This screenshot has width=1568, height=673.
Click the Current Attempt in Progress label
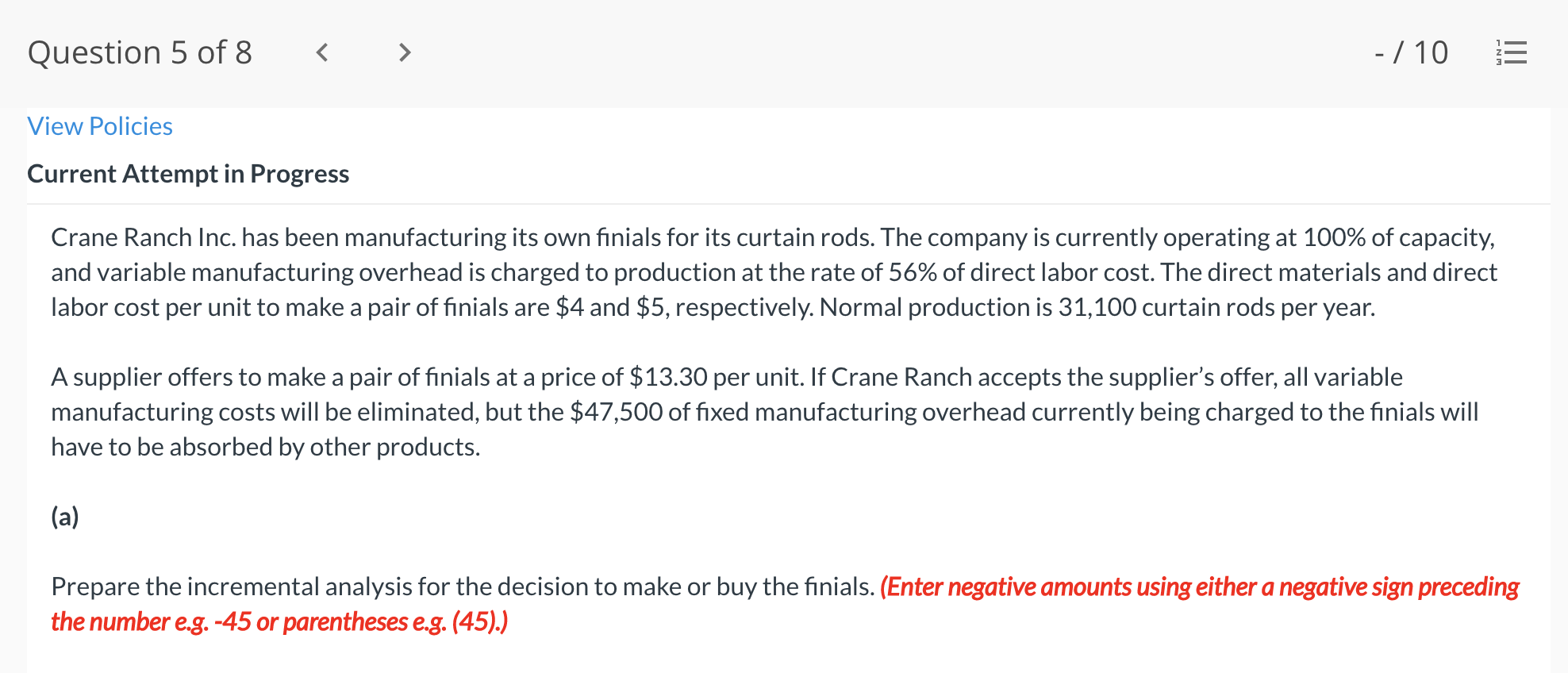pos(188,174)
